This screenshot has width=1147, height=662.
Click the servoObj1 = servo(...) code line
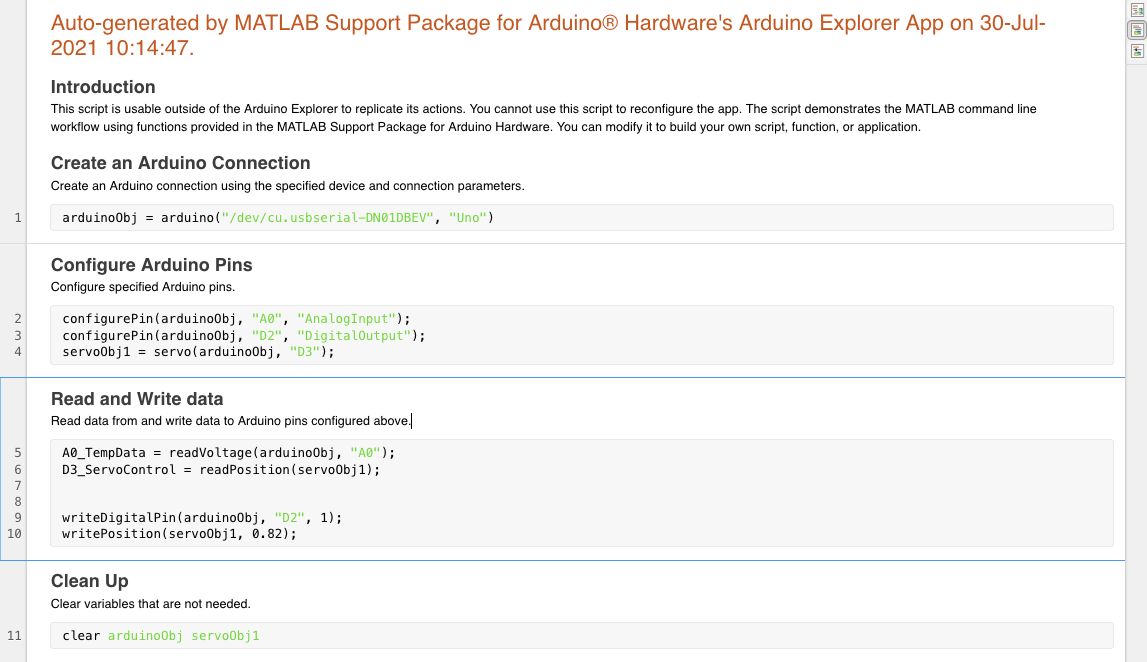(198, 352)
